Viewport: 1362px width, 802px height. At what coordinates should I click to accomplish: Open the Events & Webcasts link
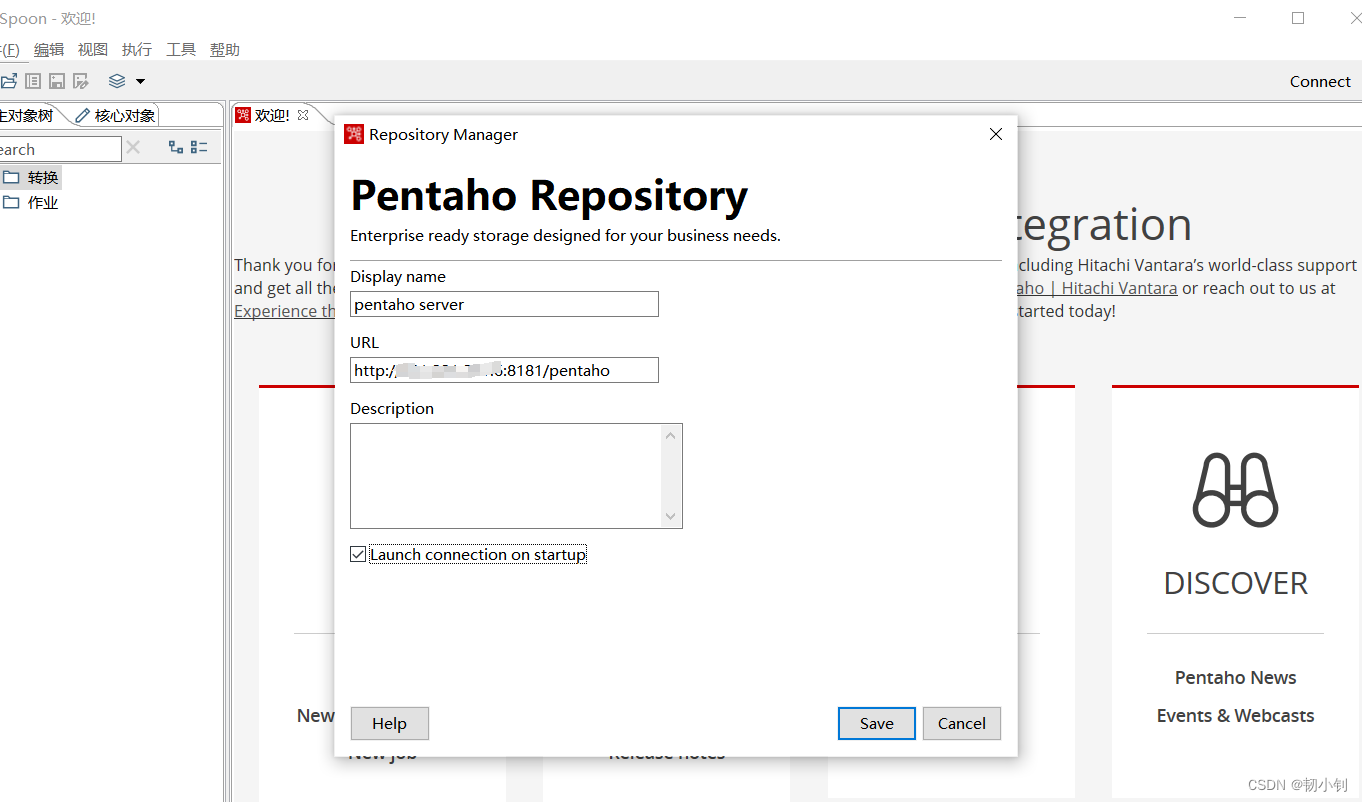click(x=1236, y=716)
